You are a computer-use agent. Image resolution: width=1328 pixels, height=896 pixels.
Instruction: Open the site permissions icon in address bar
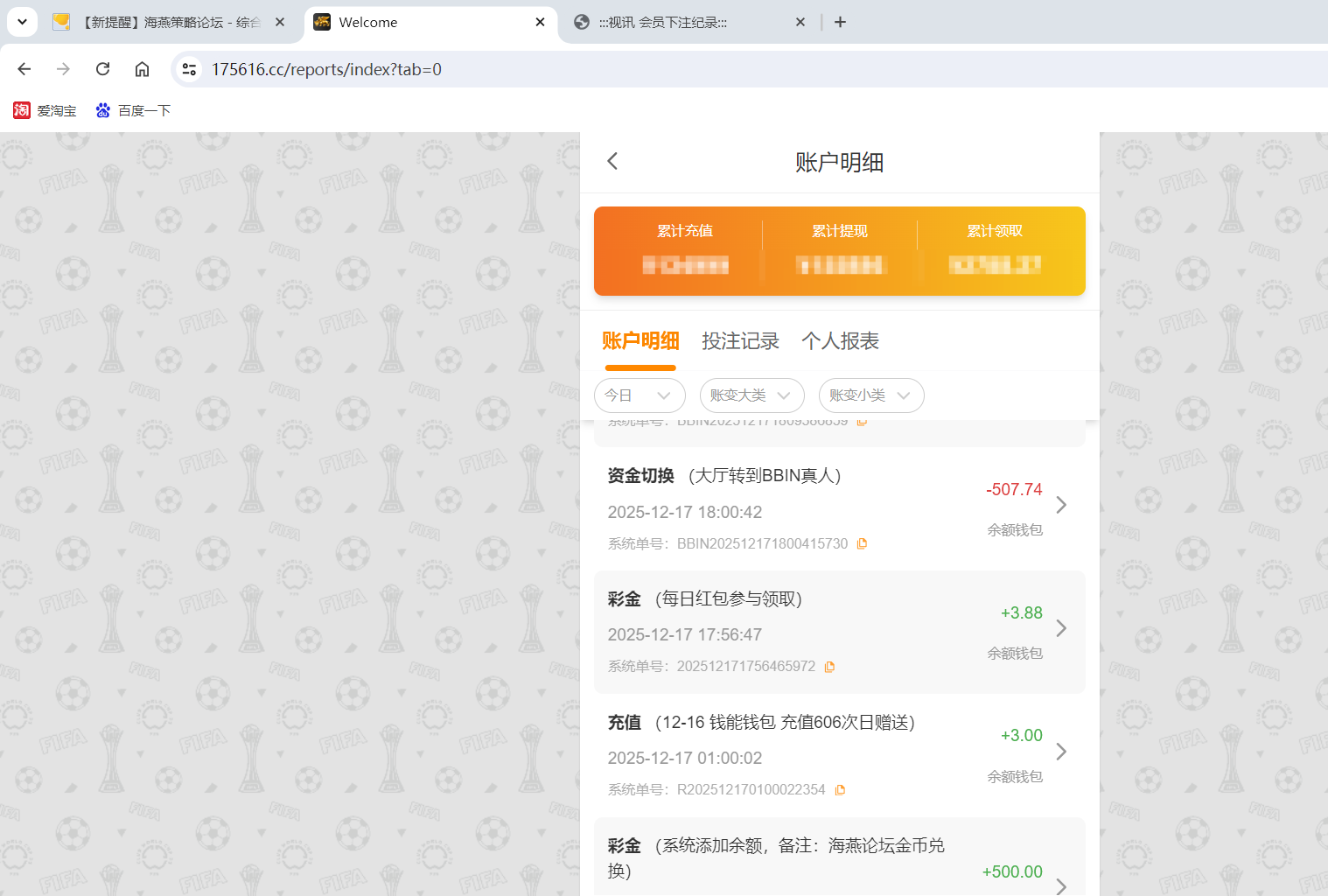189,68
